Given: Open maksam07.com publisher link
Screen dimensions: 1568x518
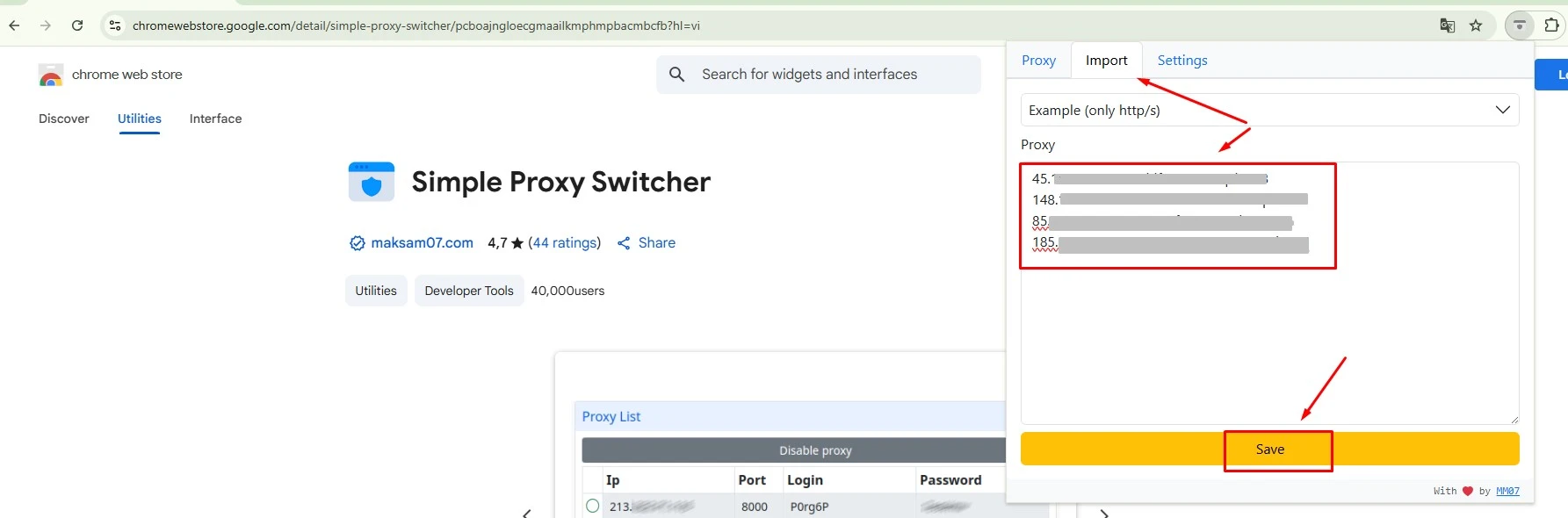Looking at the screenshot, I should [x=422, y=243].
